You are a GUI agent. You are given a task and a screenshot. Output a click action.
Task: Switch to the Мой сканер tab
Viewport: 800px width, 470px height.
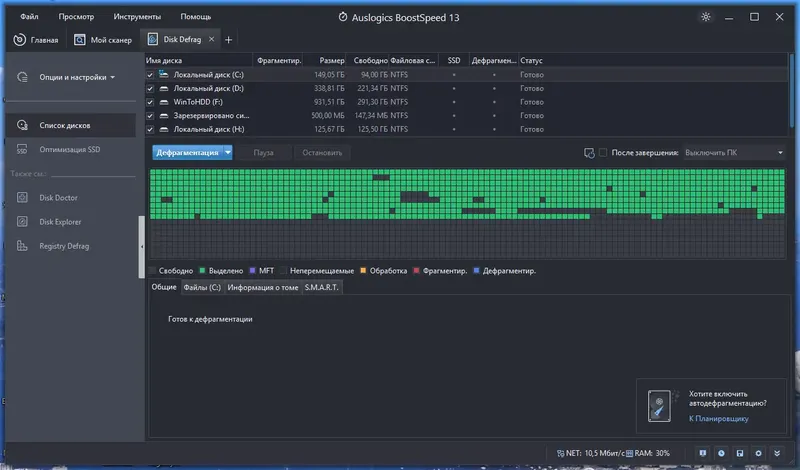(x=103, y=40)
